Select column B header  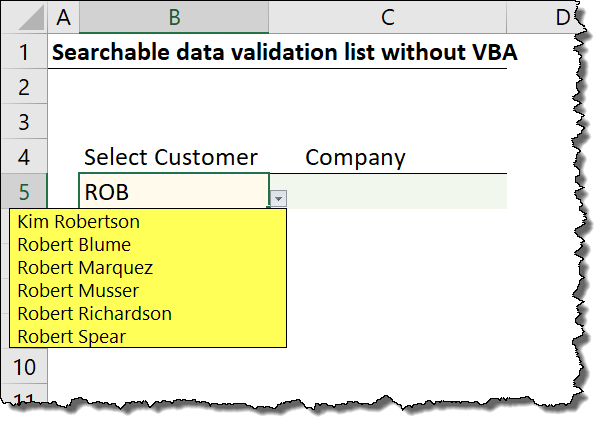click(x=174, y=17)
